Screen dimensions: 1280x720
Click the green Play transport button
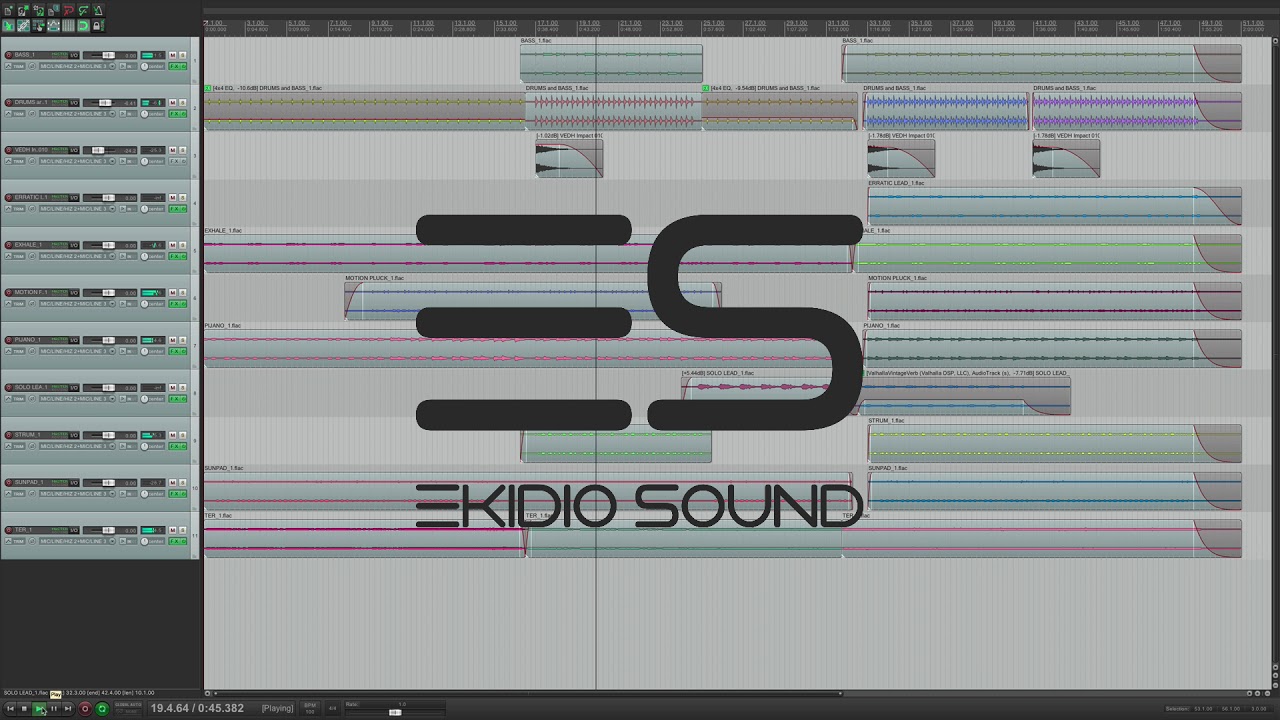(x=39, y=709)
